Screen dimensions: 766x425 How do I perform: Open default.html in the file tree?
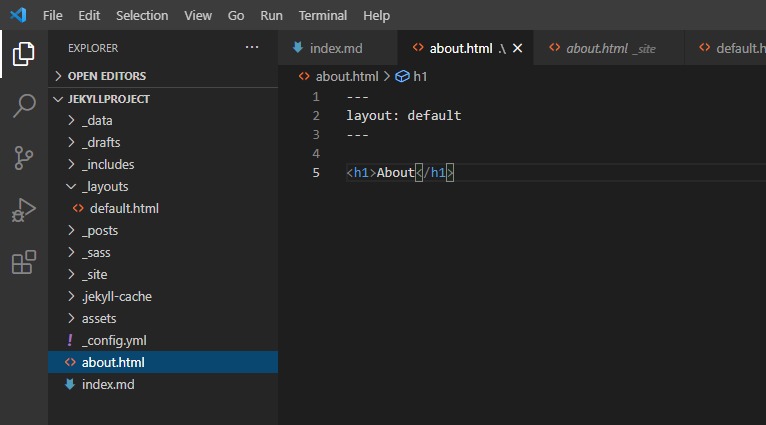coord(124,208)
